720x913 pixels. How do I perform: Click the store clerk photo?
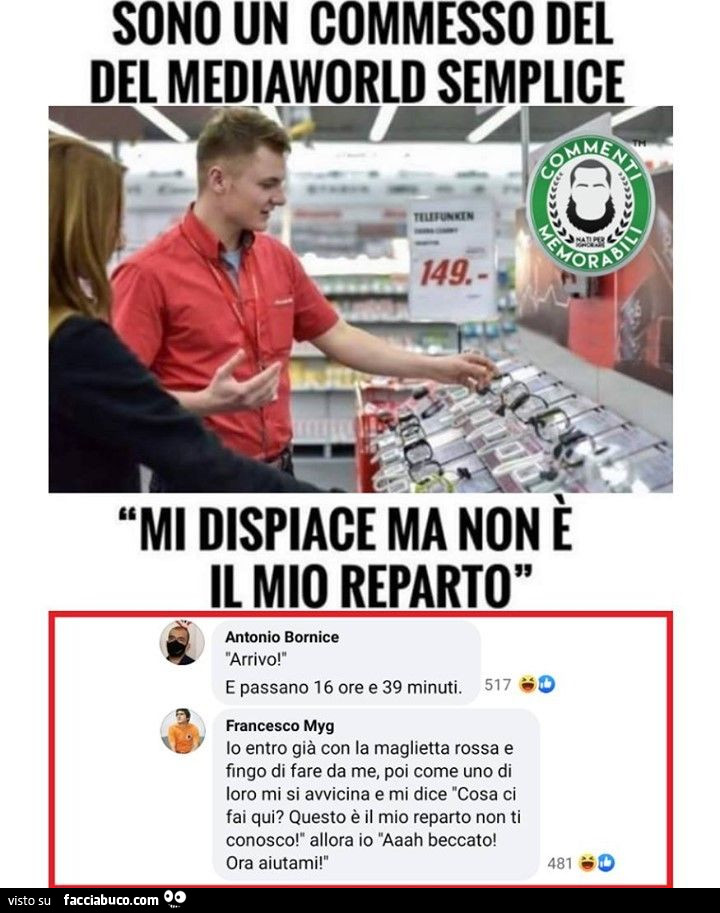(x=360, y=299)
